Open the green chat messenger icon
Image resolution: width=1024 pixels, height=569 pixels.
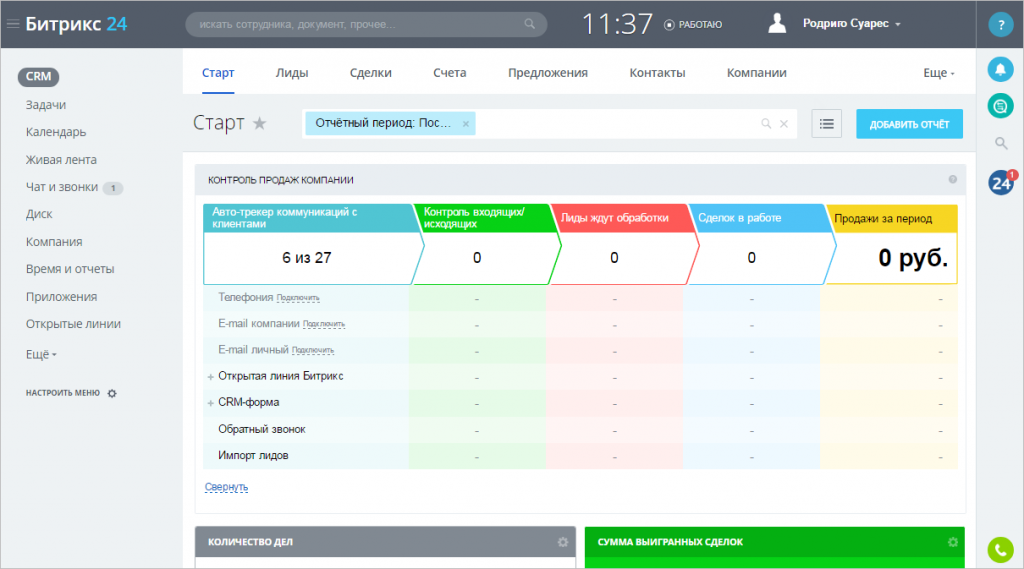(1000, 106)
